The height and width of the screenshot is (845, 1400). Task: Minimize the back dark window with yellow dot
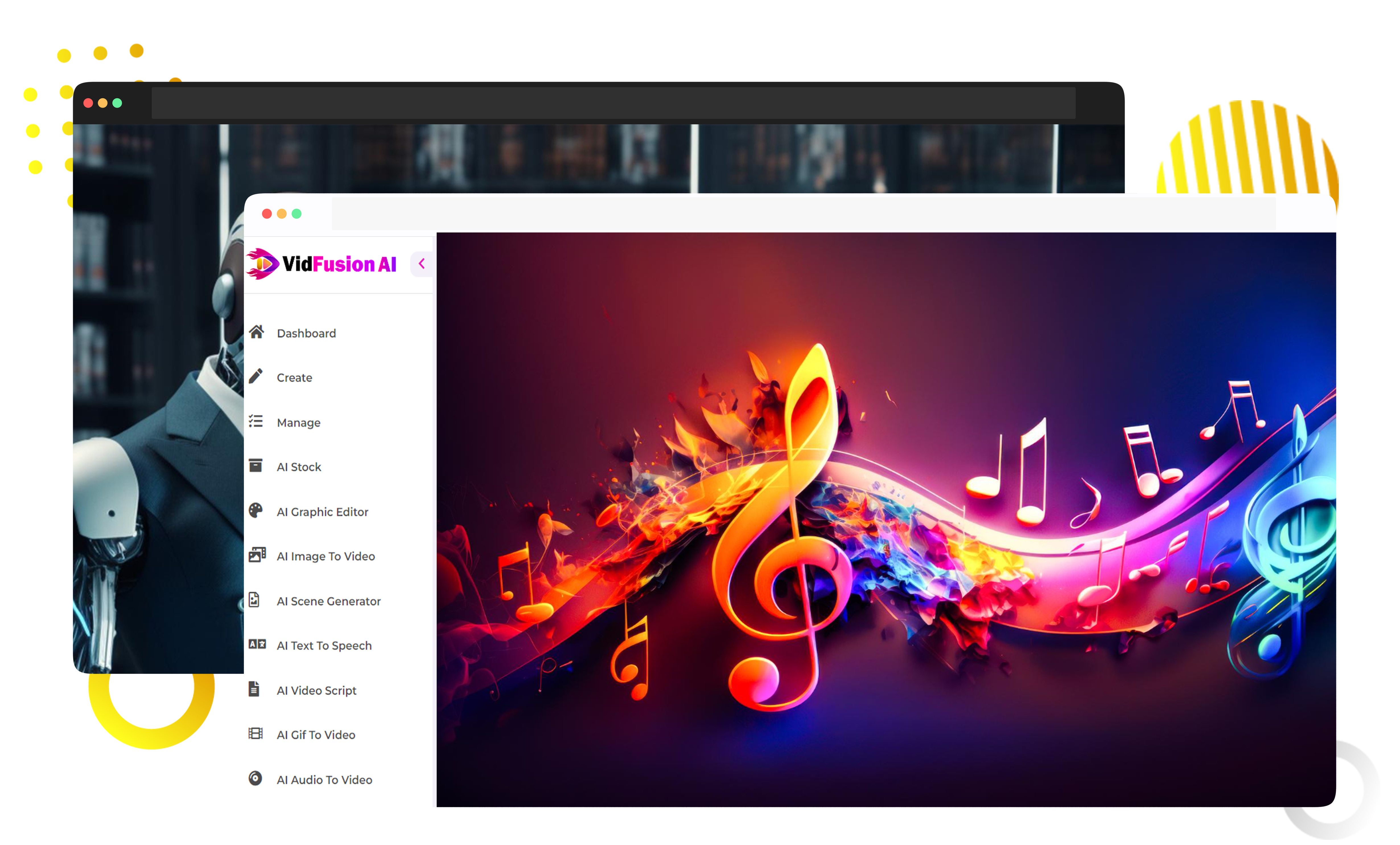103,103
